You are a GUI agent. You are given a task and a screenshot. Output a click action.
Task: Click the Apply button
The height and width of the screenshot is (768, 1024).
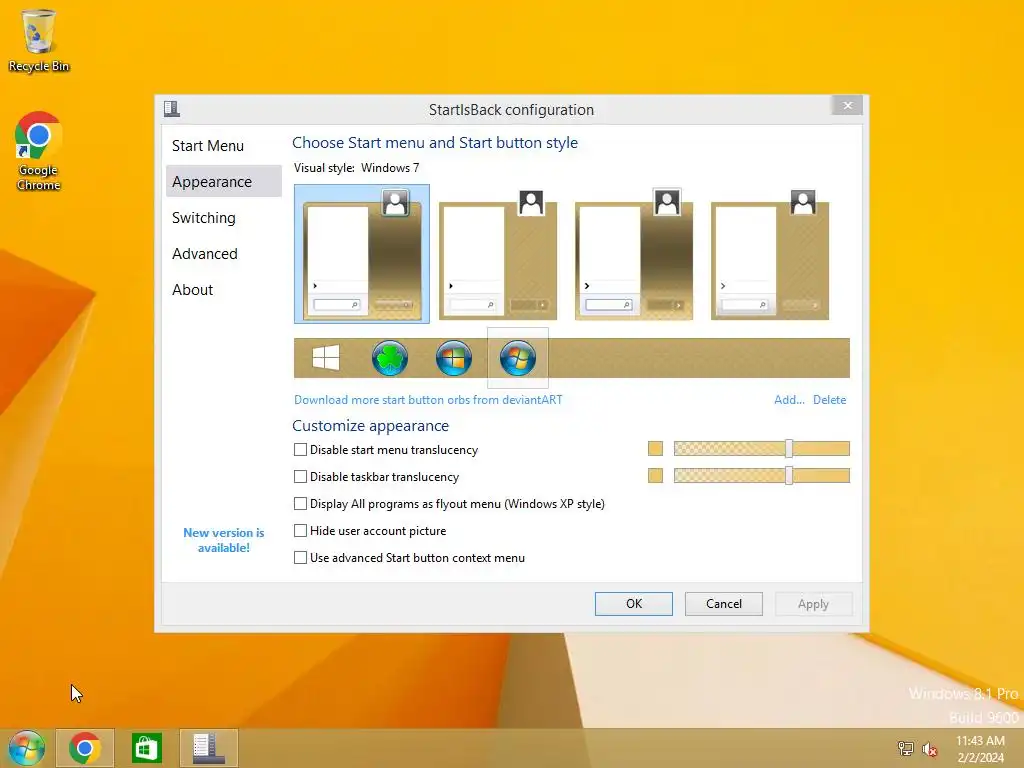[x=813, y=603]
